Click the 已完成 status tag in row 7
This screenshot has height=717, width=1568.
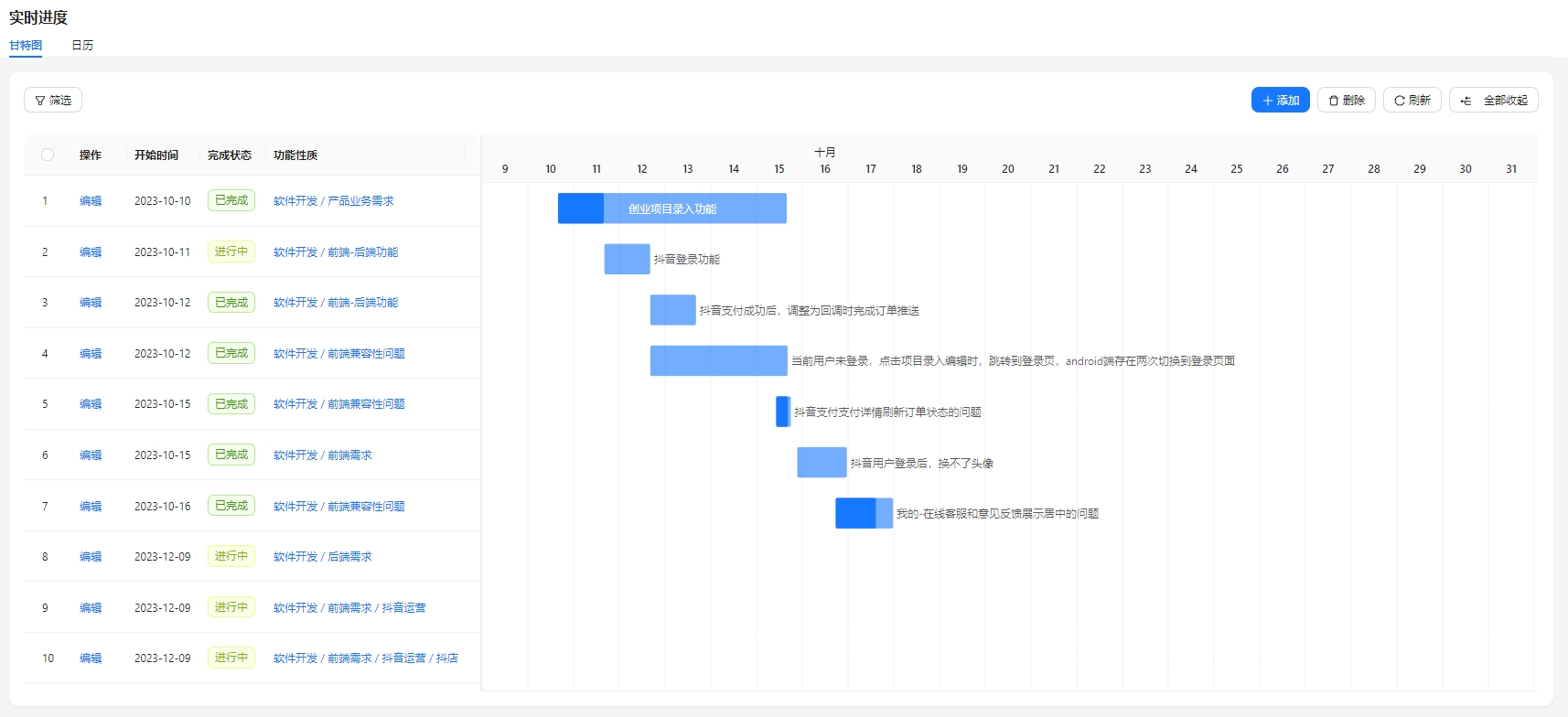click(231, 506)
